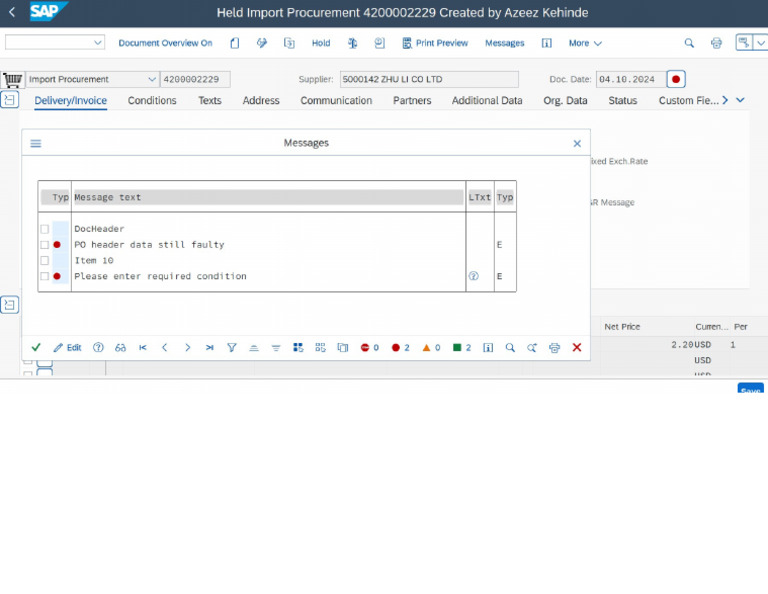Switch to the Conditions tab

click(152, 101)
